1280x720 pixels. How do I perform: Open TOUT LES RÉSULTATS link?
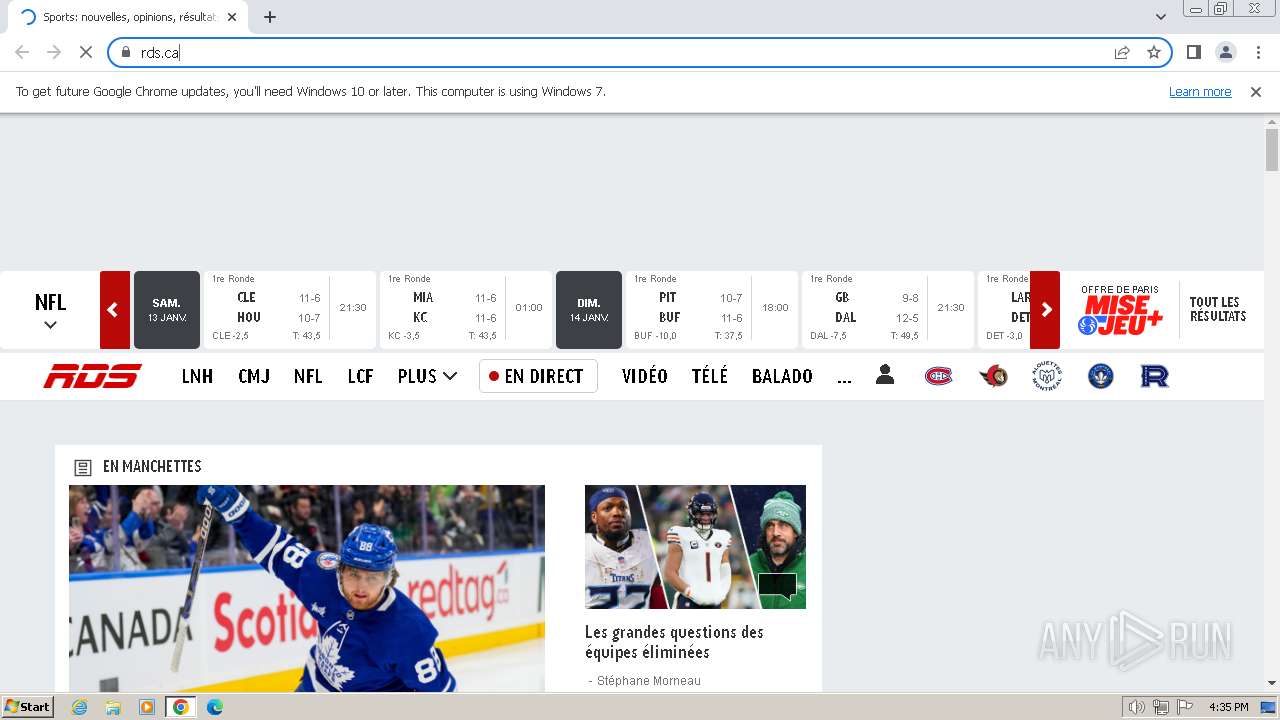coord(1217,309)
